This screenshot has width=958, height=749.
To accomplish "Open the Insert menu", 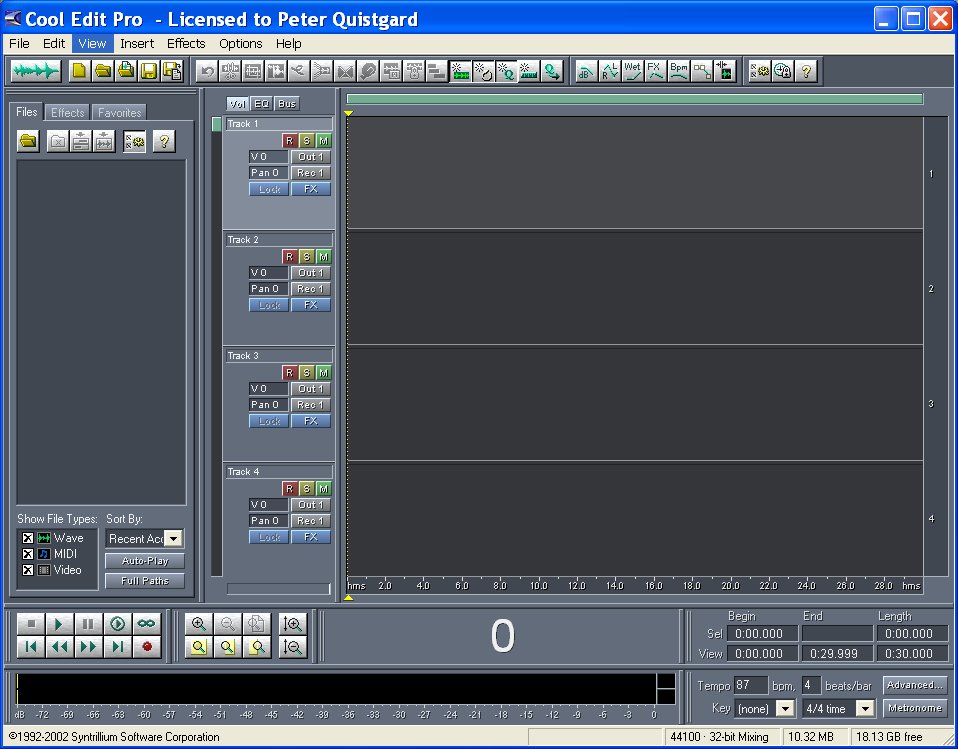I will click(x=137, y=43).
